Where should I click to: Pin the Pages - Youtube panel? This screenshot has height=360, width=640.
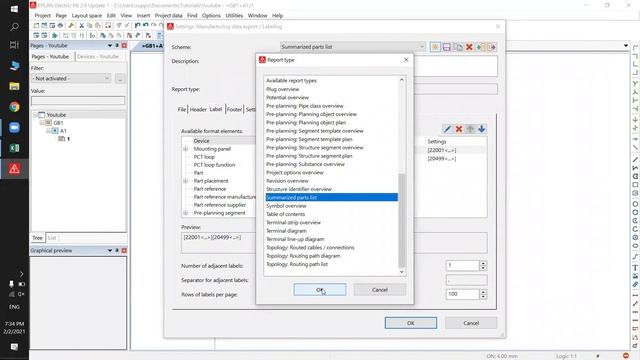pos(117,45)
